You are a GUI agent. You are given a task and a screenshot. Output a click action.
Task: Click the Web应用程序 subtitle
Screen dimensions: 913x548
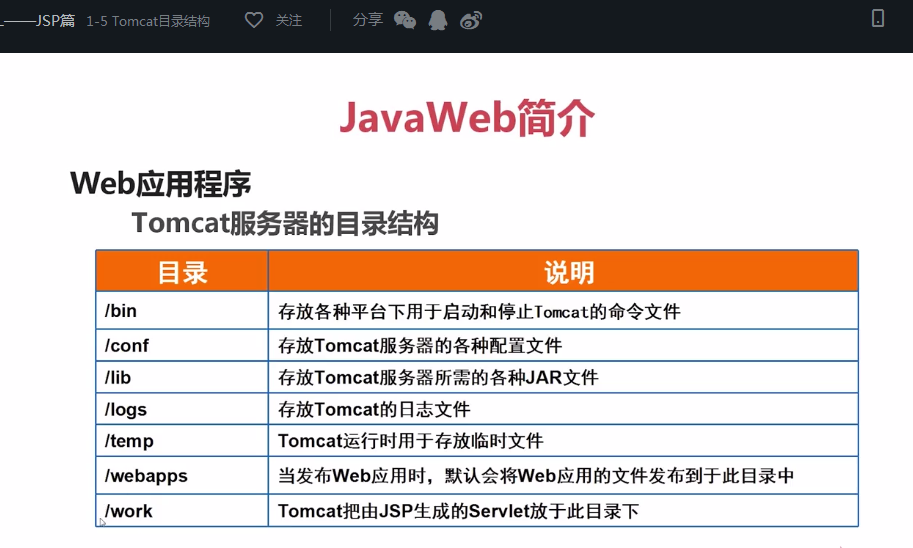click(x=161, y=184)
